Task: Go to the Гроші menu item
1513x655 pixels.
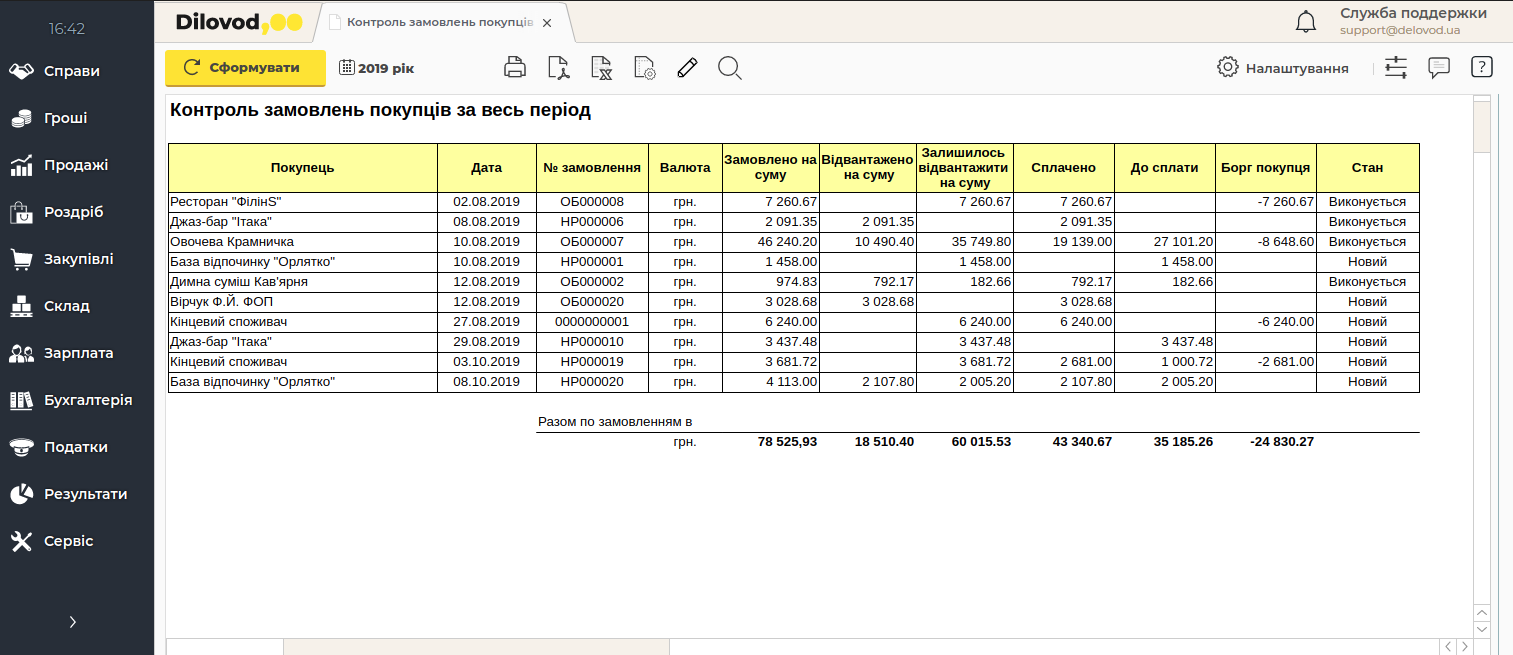Action: [65, 118]
